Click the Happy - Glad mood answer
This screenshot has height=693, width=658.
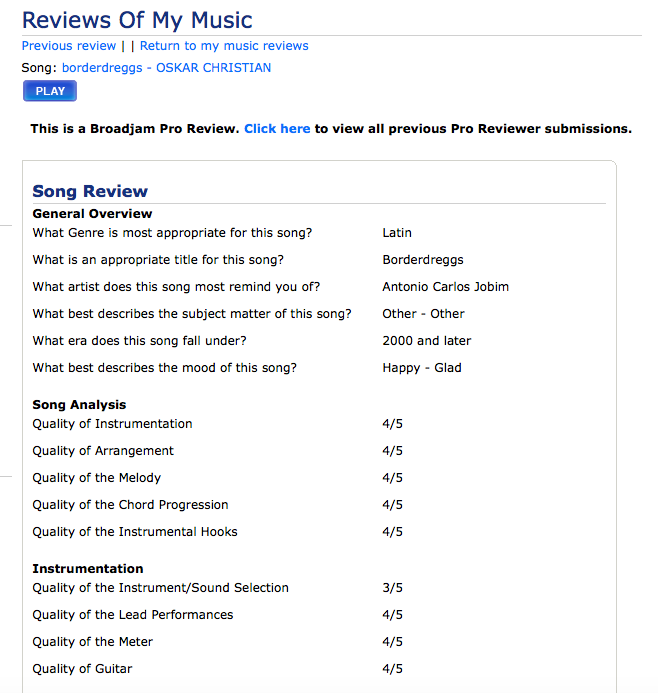pos(422,368)
